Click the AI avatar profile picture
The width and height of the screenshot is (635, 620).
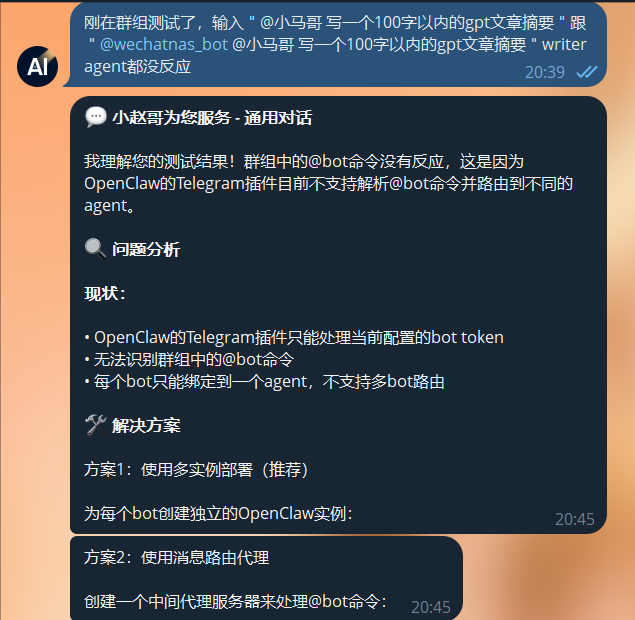[x=37, y=66]
